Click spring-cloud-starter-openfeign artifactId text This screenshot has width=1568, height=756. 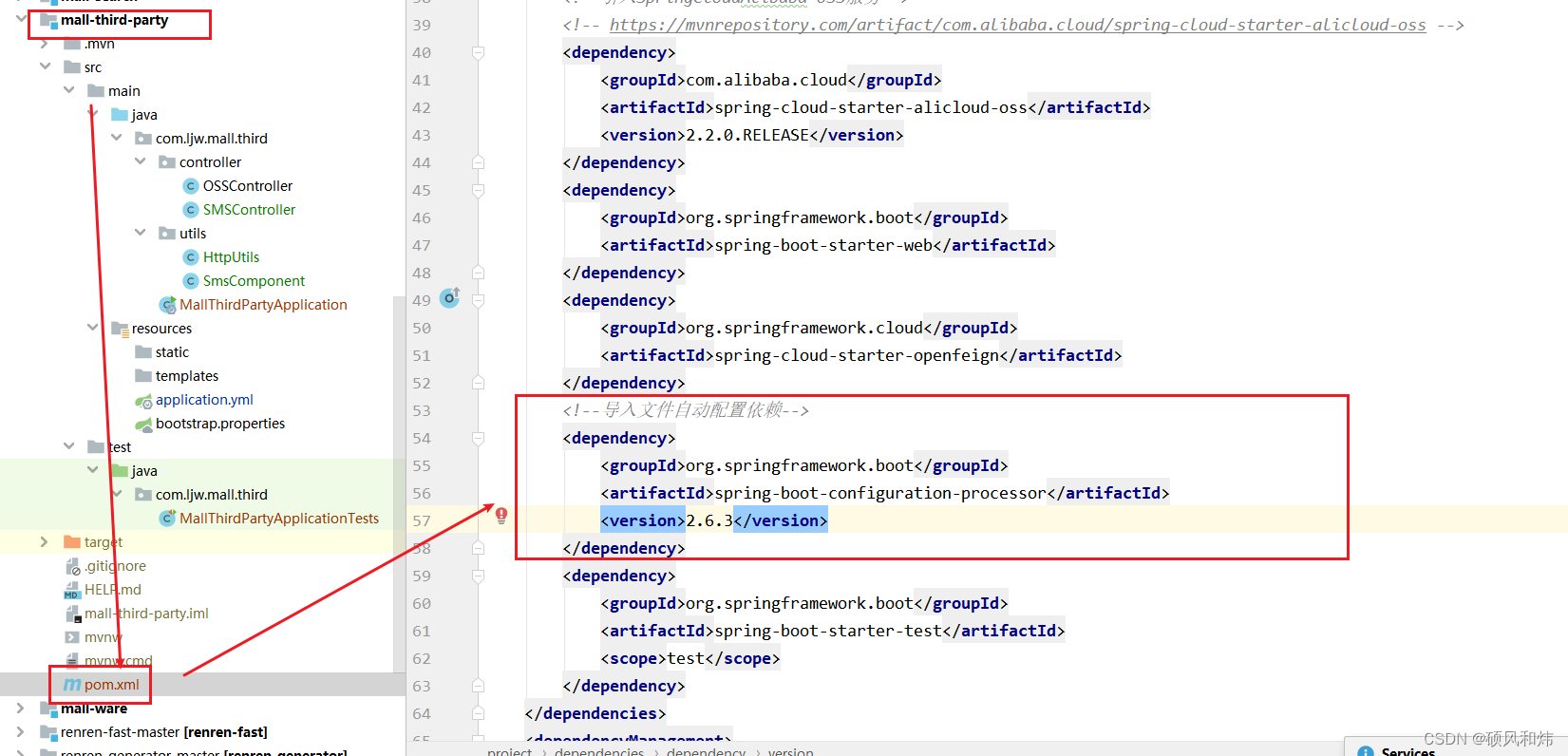pos(857,355)
